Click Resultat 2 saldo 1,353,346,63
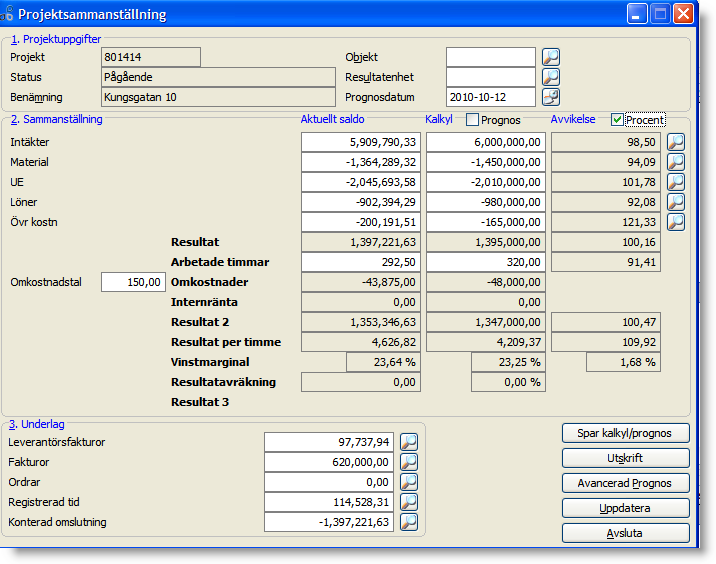 coord(361,322)
